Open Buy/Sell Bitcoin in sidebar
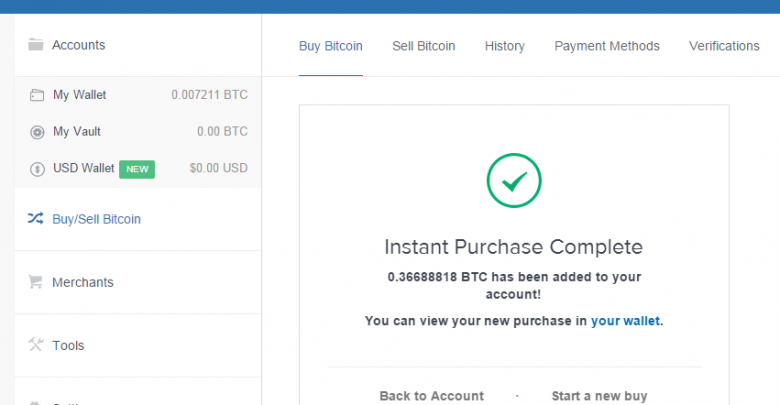The width and height of the screenshot is (780, 405). 96,219
